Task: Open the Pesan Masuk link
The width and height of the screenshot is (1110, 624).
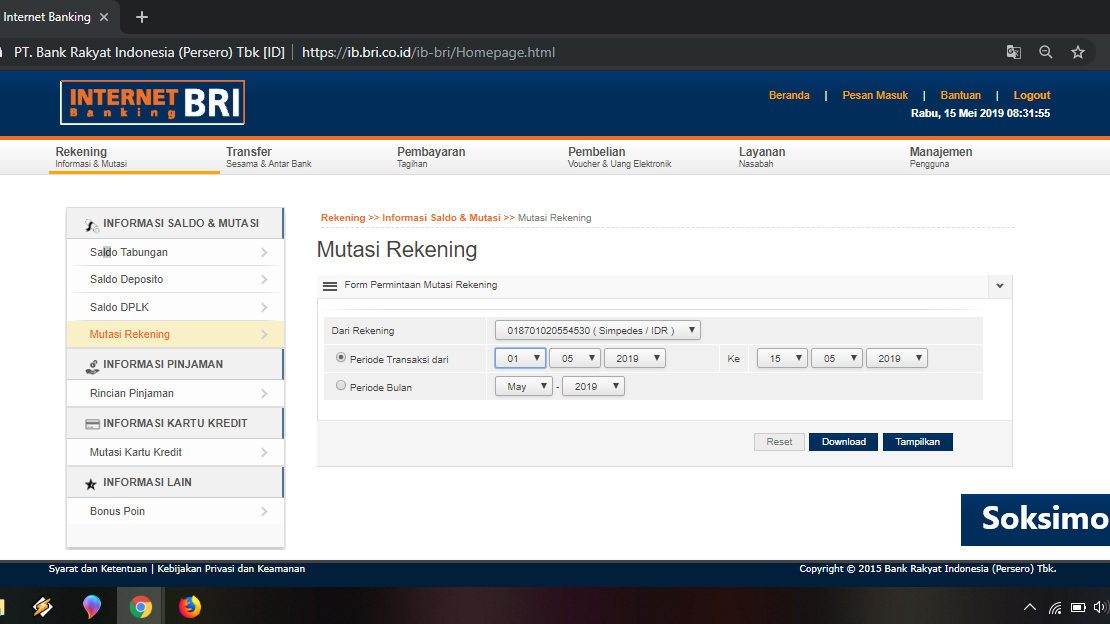Action: pyautogui.click(x=875, y=96)
